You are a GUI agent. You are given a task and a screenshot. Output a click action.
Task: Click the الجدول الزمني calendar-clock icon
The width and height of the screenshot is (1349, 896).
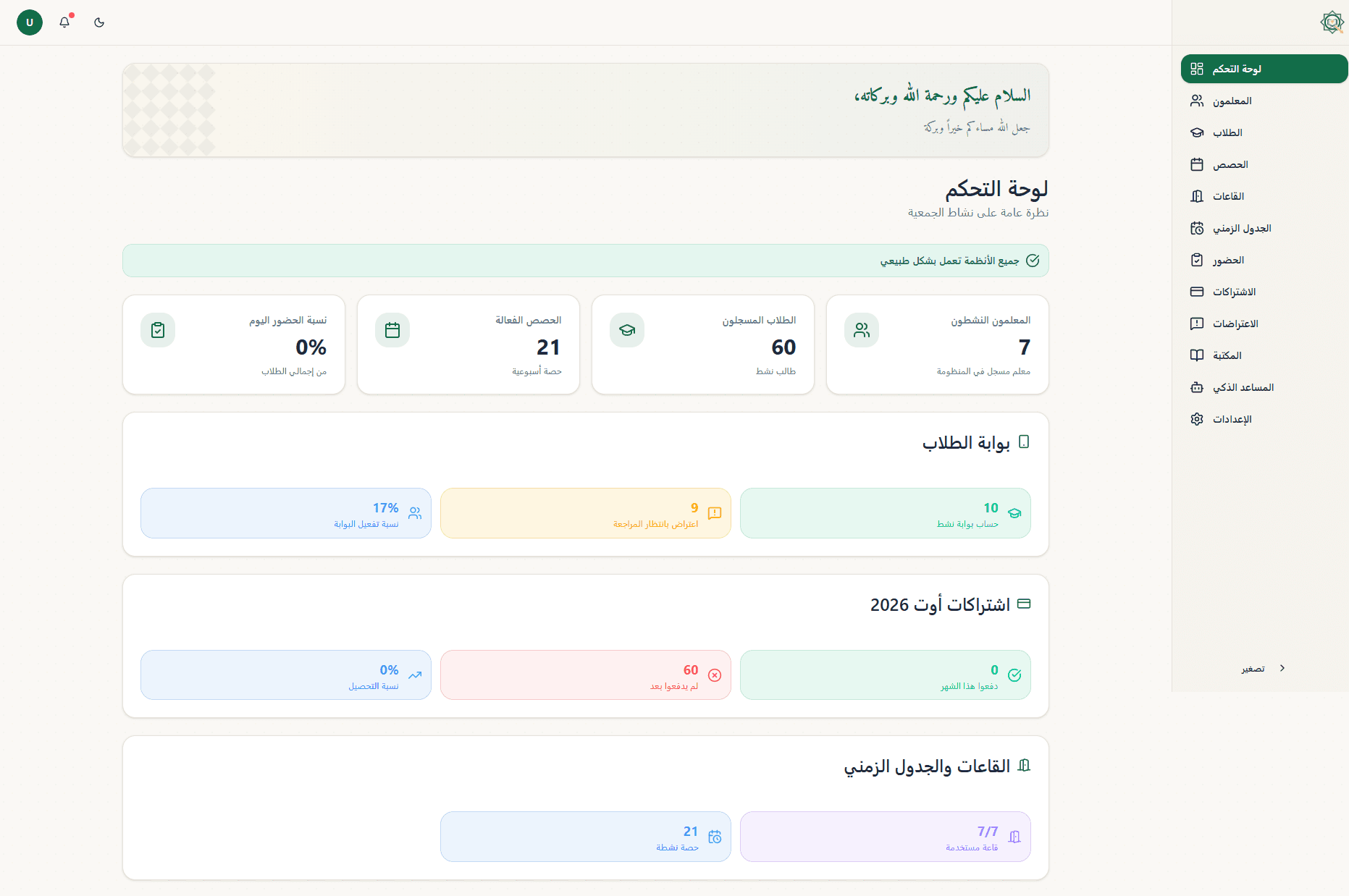pos(1197,228)
